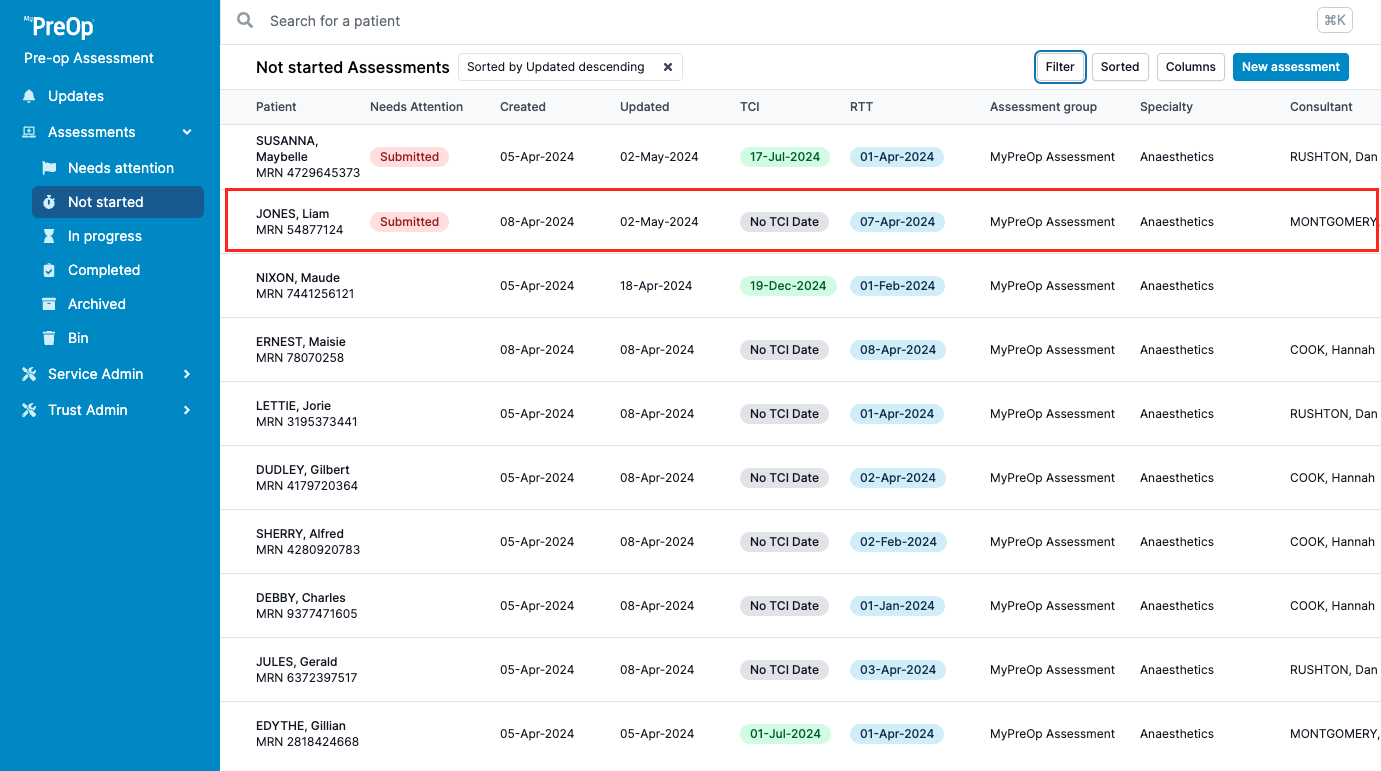This screenshot has height=771, width=1381.
Task: Open patient EDYTHE, Gillian
Action: [x=800, y=734]
